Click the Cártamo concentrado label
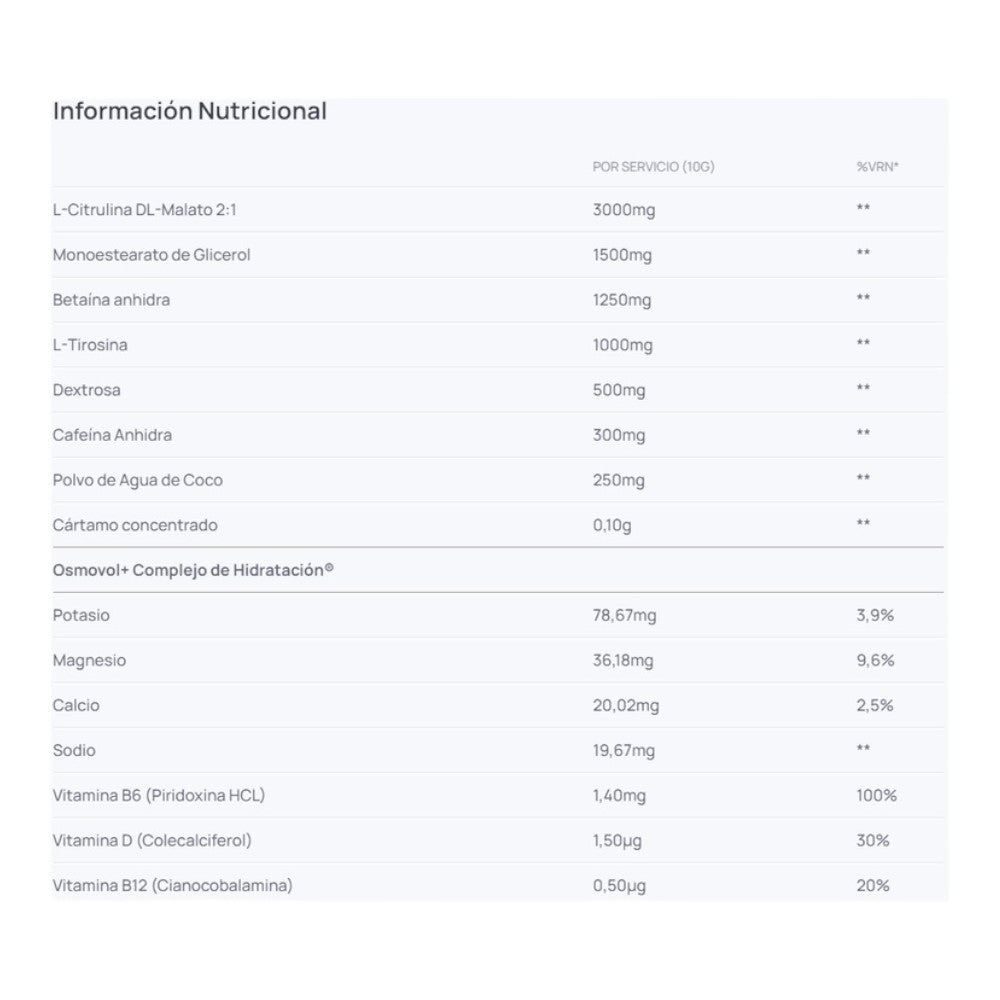Image resolution: width=1000 pixels, height=1000 pixels. point(134,525)
